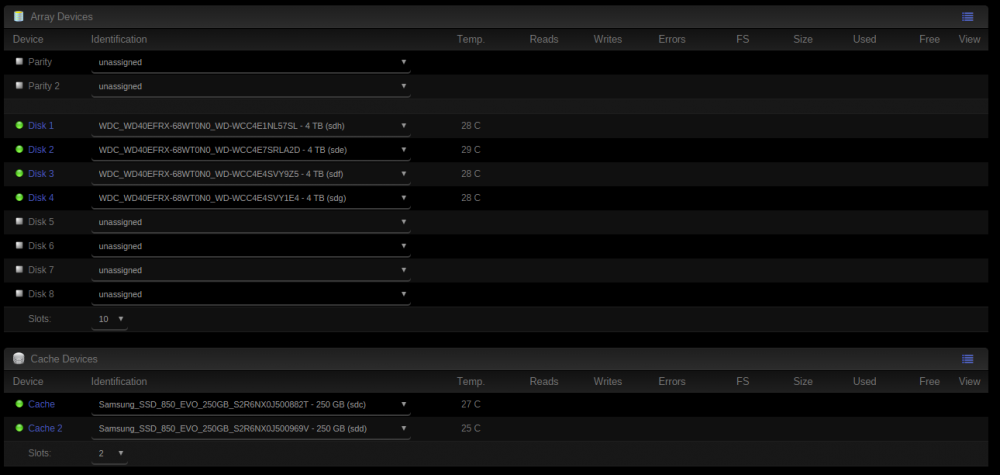Open the Disk 2 link

click(41, 150)
